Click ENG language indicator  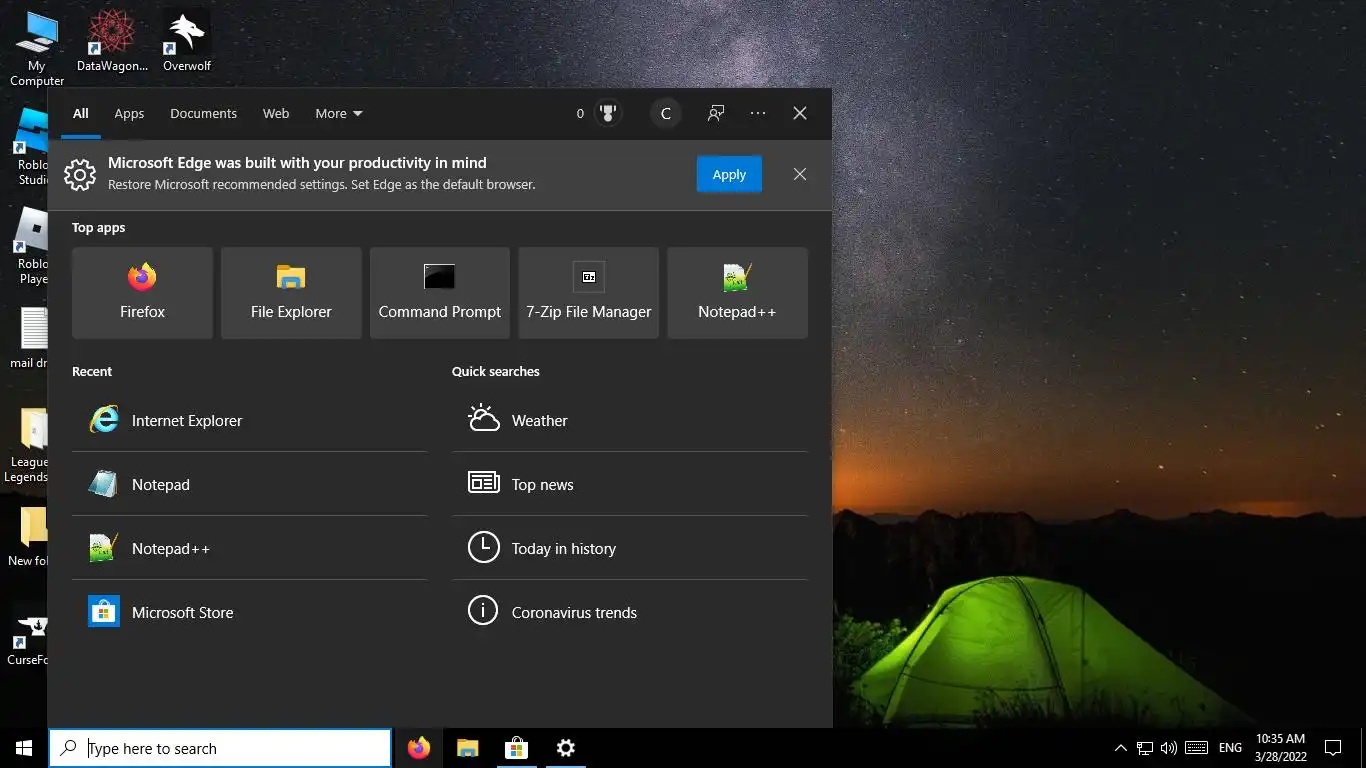1231,748
